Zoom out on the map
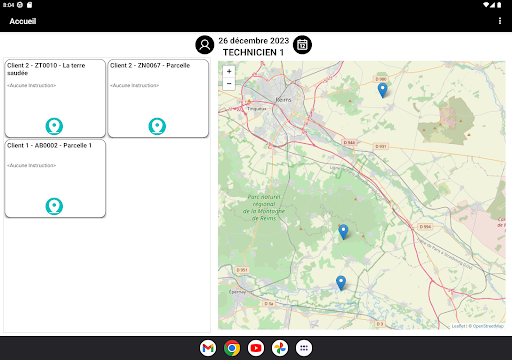 click(x=229, y=84)
